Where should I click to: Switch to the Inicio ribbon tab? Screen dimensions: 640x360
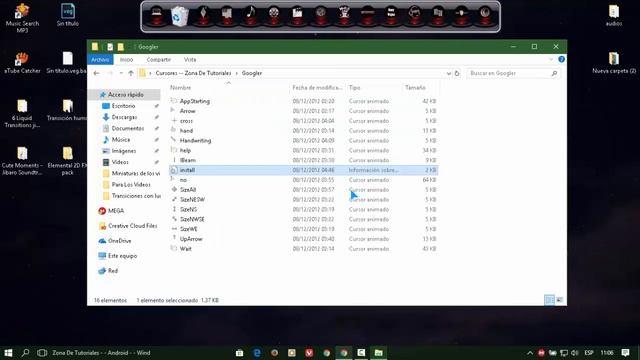(x=127, y=60)
